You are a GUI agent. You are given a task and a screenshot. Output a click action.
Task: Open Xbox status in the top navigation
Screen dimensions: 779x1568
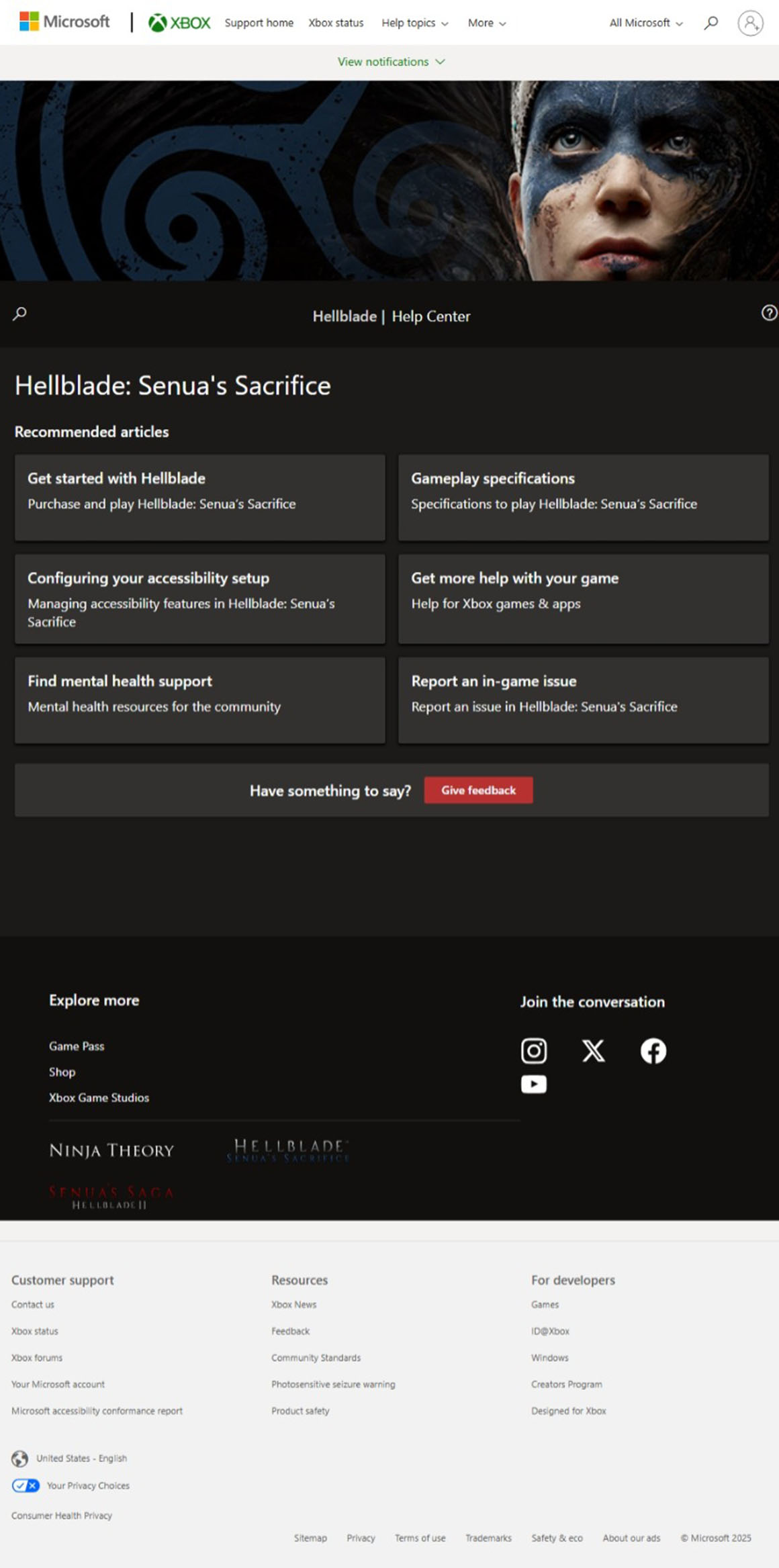tap(336, 23)
